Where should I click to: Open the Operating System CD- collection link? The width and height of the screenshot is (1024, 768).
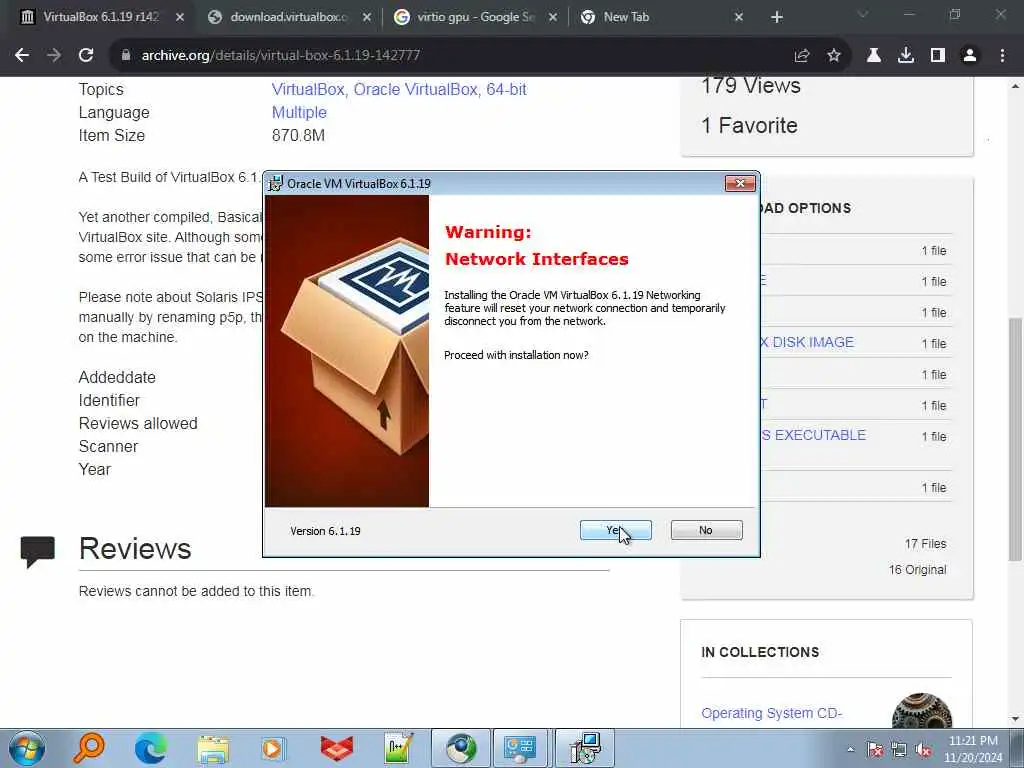[771, 713]
